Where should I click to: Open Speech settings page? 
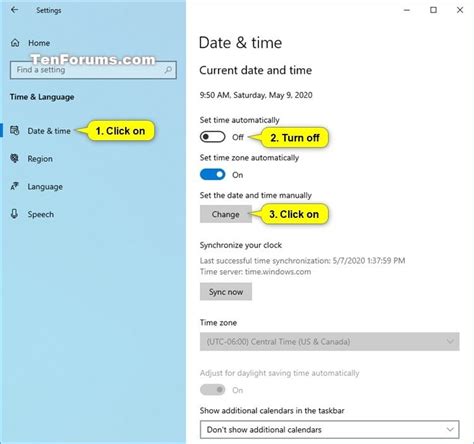coord(41,214)
